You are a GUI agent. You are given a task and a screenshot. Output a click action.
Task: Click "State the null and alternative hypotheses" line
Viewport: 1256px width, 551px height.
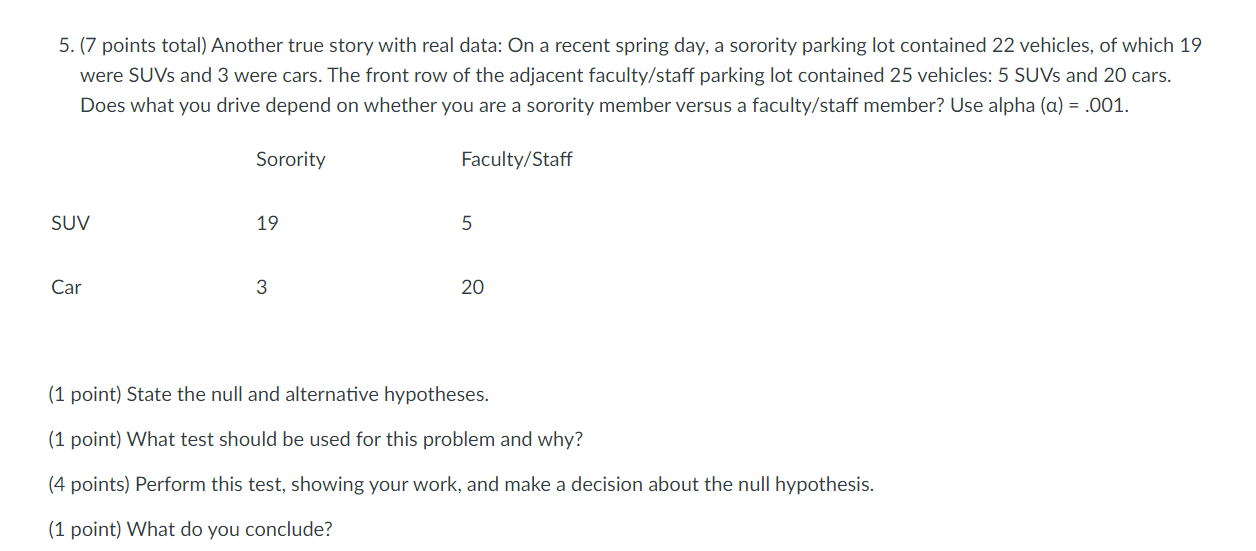pyautogui.click(x=268, y=394)
